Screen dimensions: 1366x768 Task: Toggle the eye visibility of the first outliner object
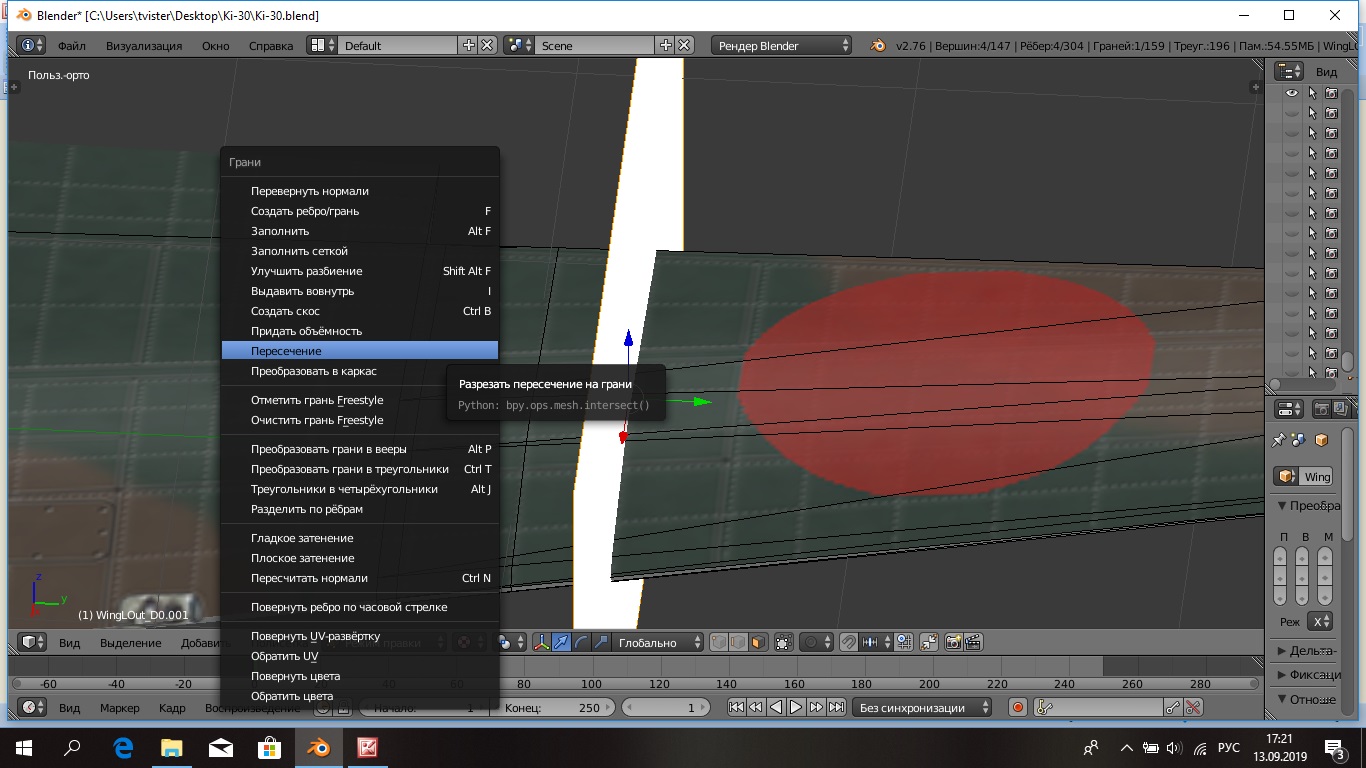[1292, 93]
